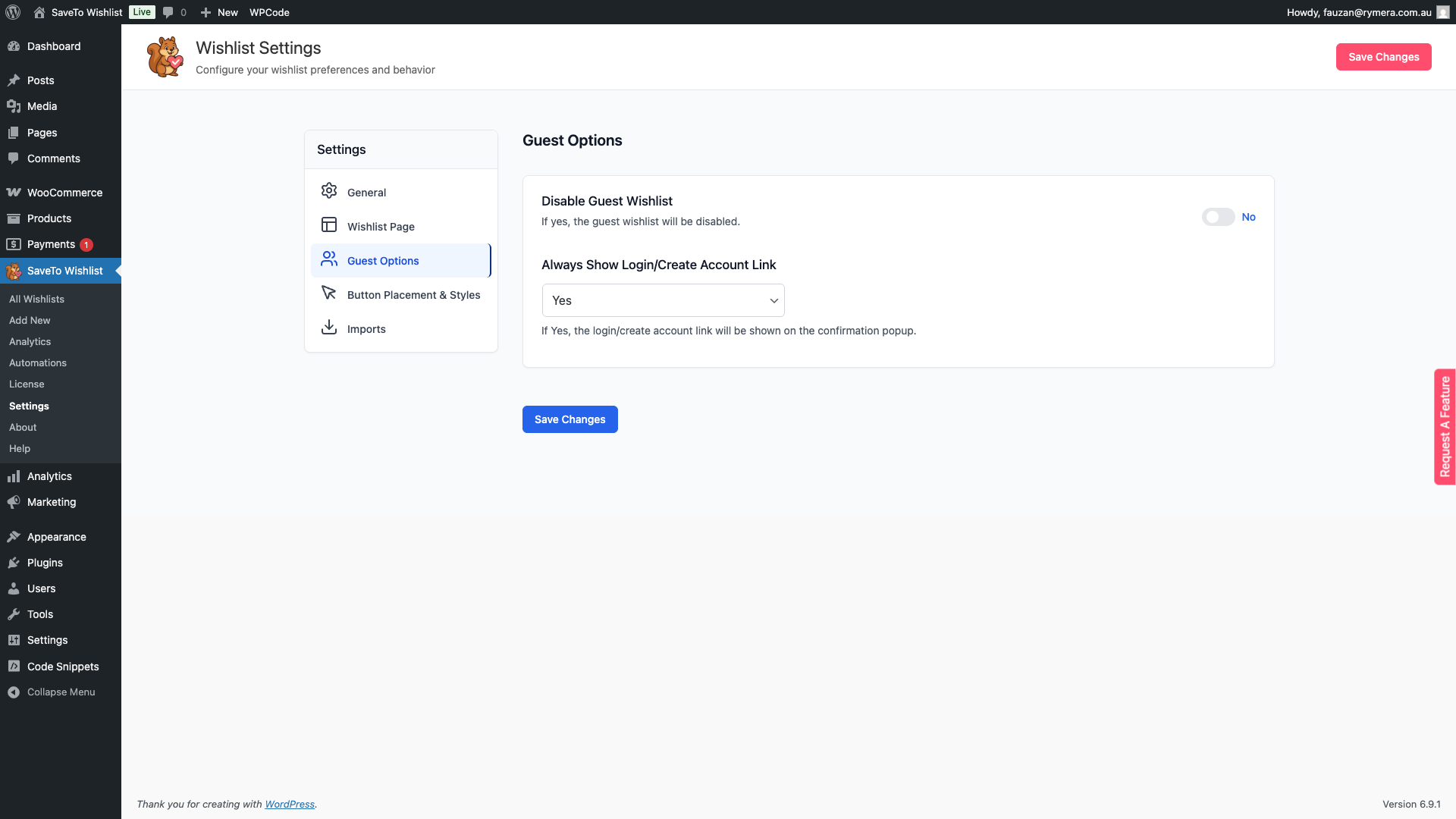Click the blue Save Changes button

coord(570,419)
